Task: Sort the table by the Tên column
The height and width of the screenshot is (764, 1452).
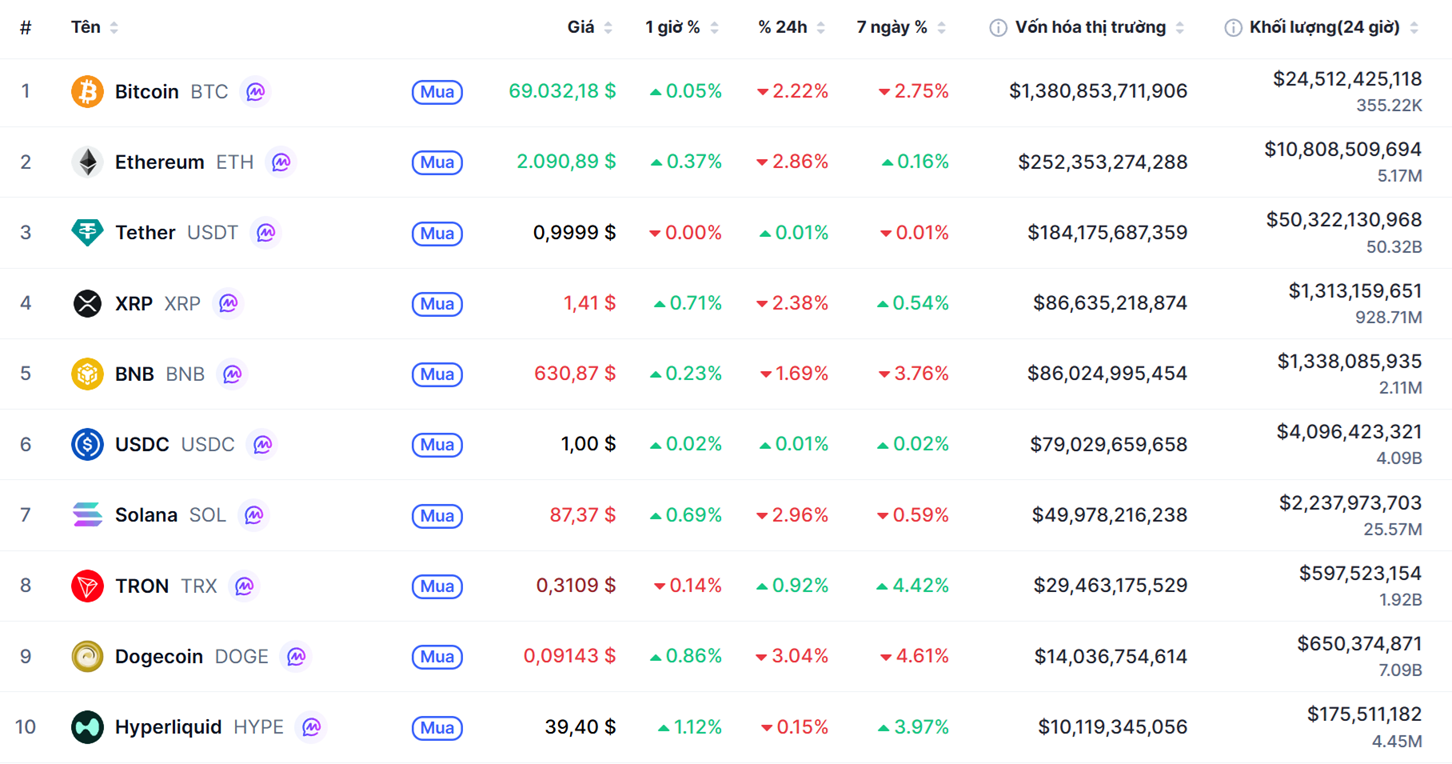Action: (x=95, y=28)
